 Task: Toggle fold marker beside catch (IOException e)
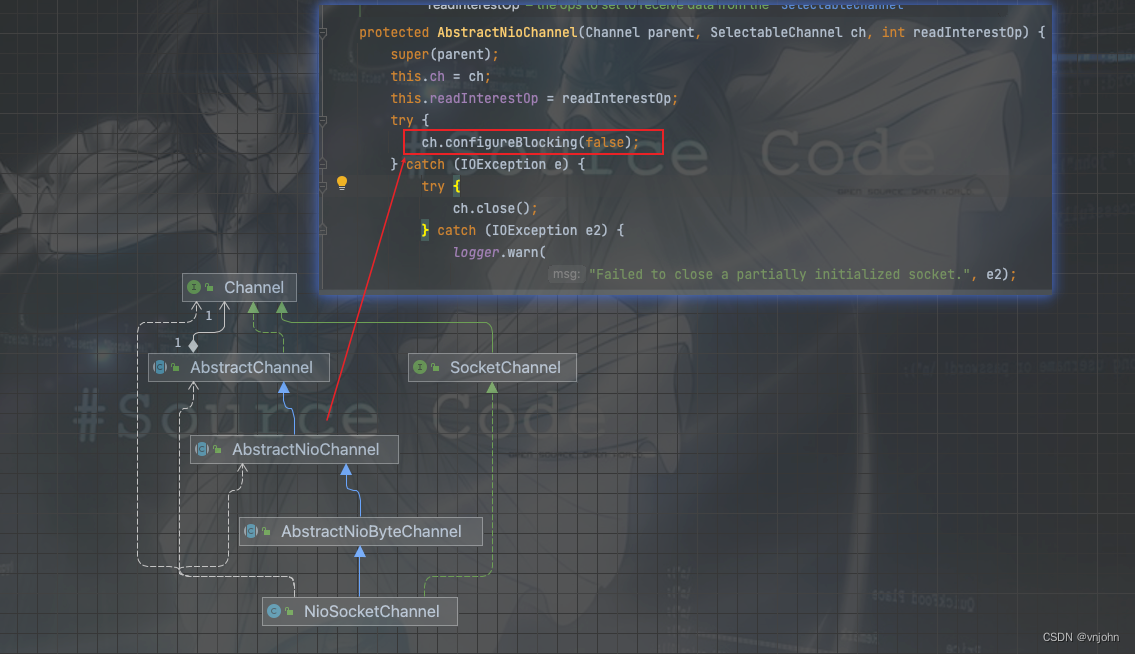[x=323, y=164]
